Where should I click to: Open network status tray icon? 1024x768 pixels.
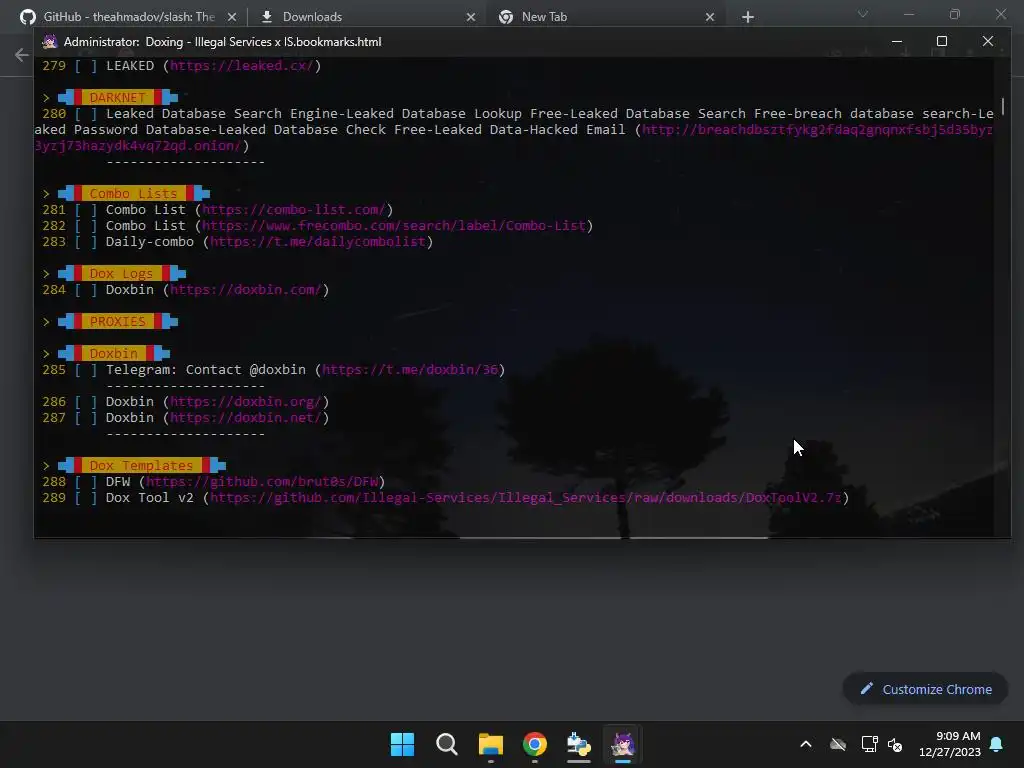[x=869, y=744]
